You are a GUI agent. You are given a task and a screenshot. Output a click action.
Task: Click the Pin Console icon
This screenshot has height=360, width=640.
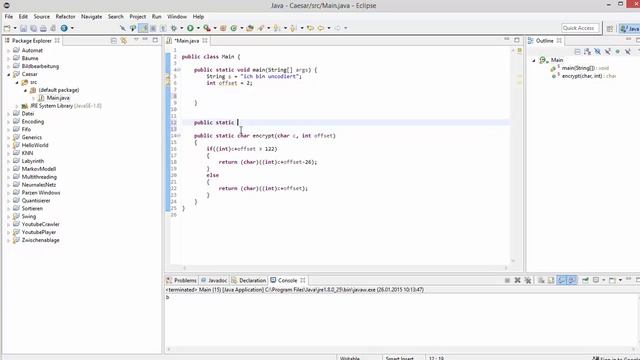pyautogui.click(x=585, y=280)
